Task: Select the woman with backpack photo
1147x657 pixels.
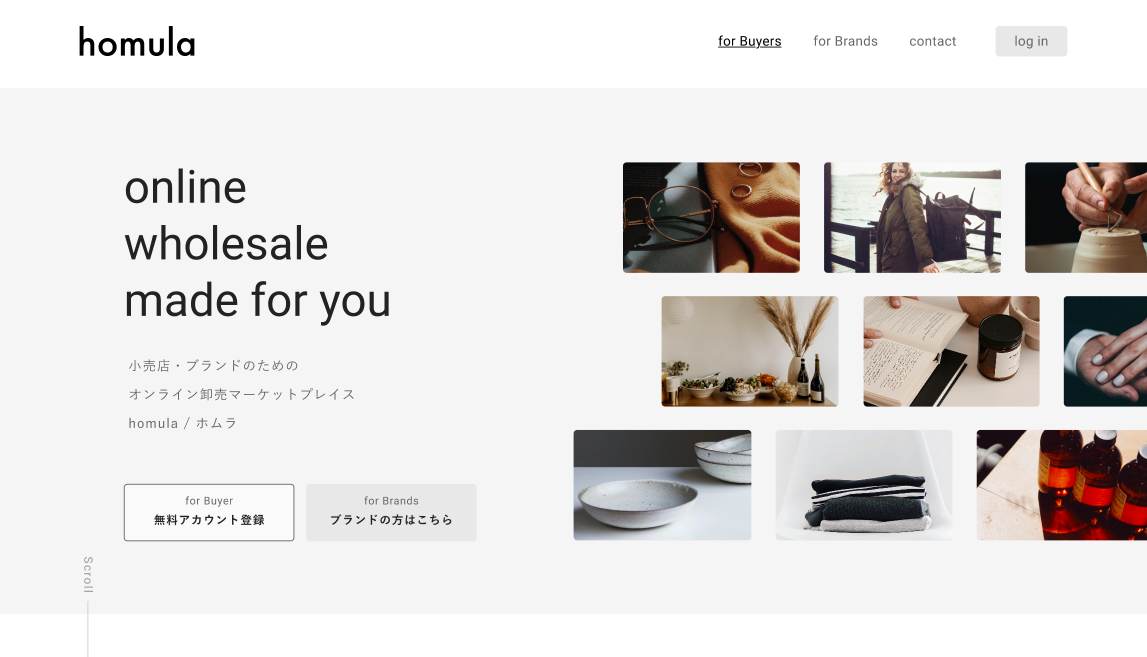Action: point(912,217)
